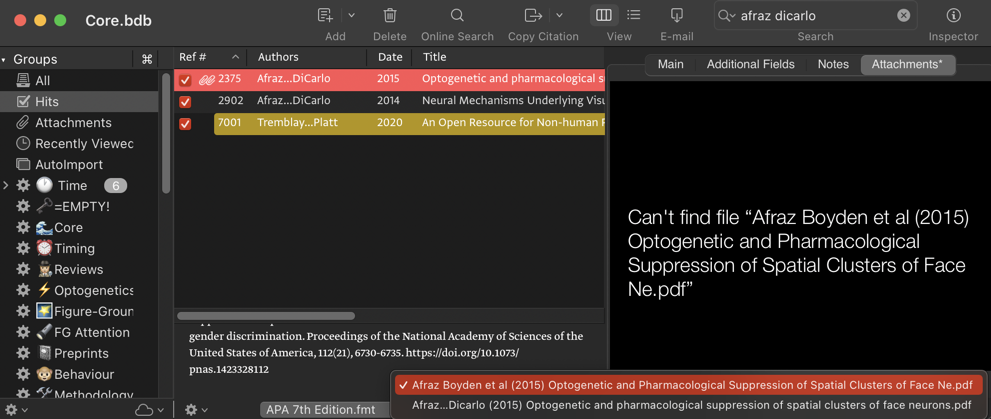Click the E-mail toolbar icon

click(x=677, y=15)
